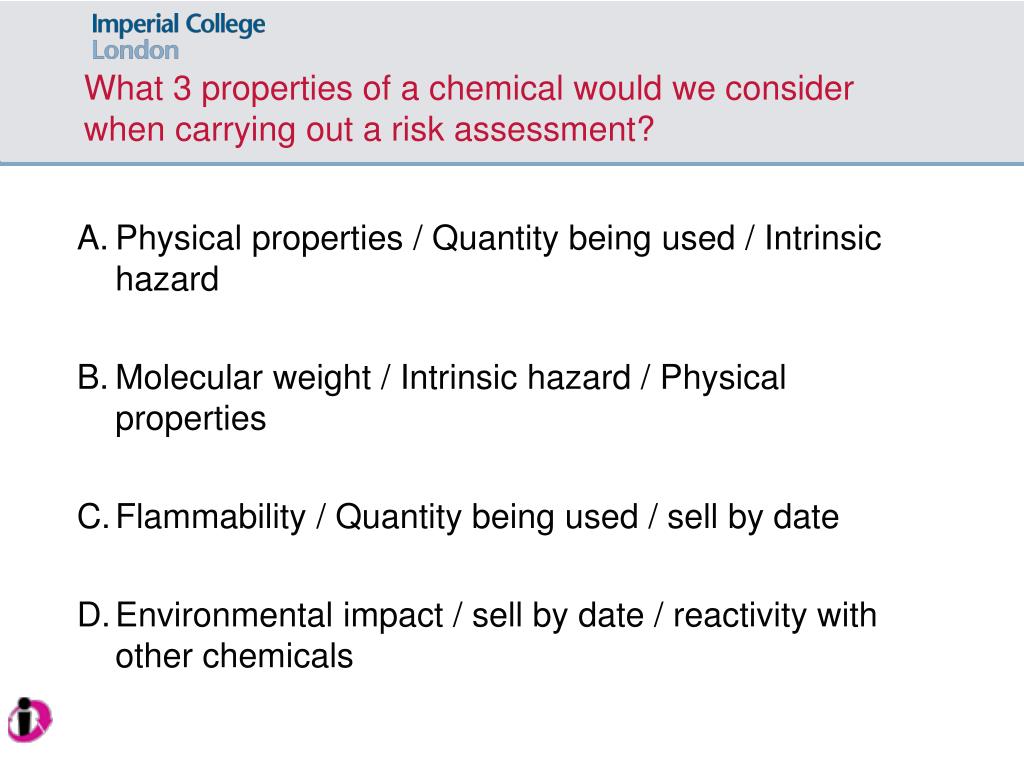
Task: Click 'reactivity with' in option D
Action: point(775,616)
